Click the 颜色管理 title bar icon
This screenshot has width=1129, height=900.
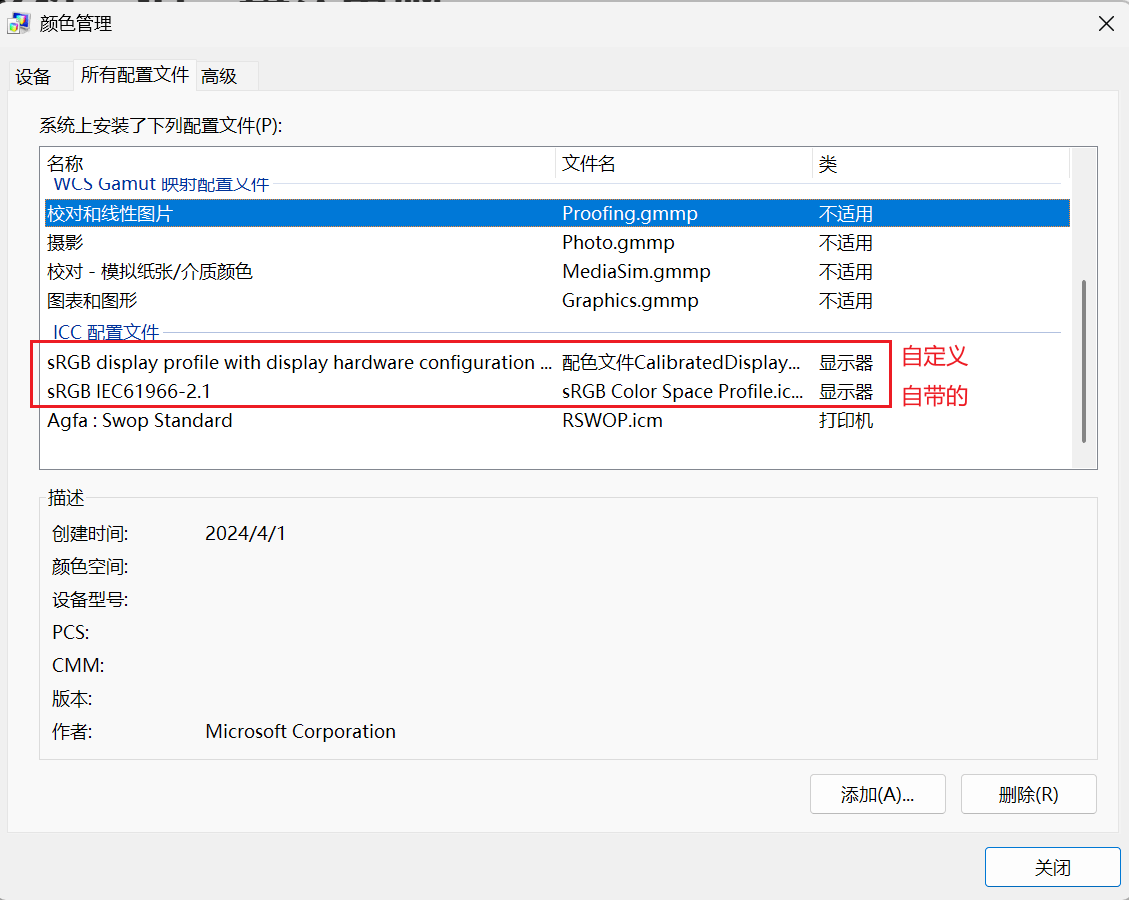(x=18, y=22)
